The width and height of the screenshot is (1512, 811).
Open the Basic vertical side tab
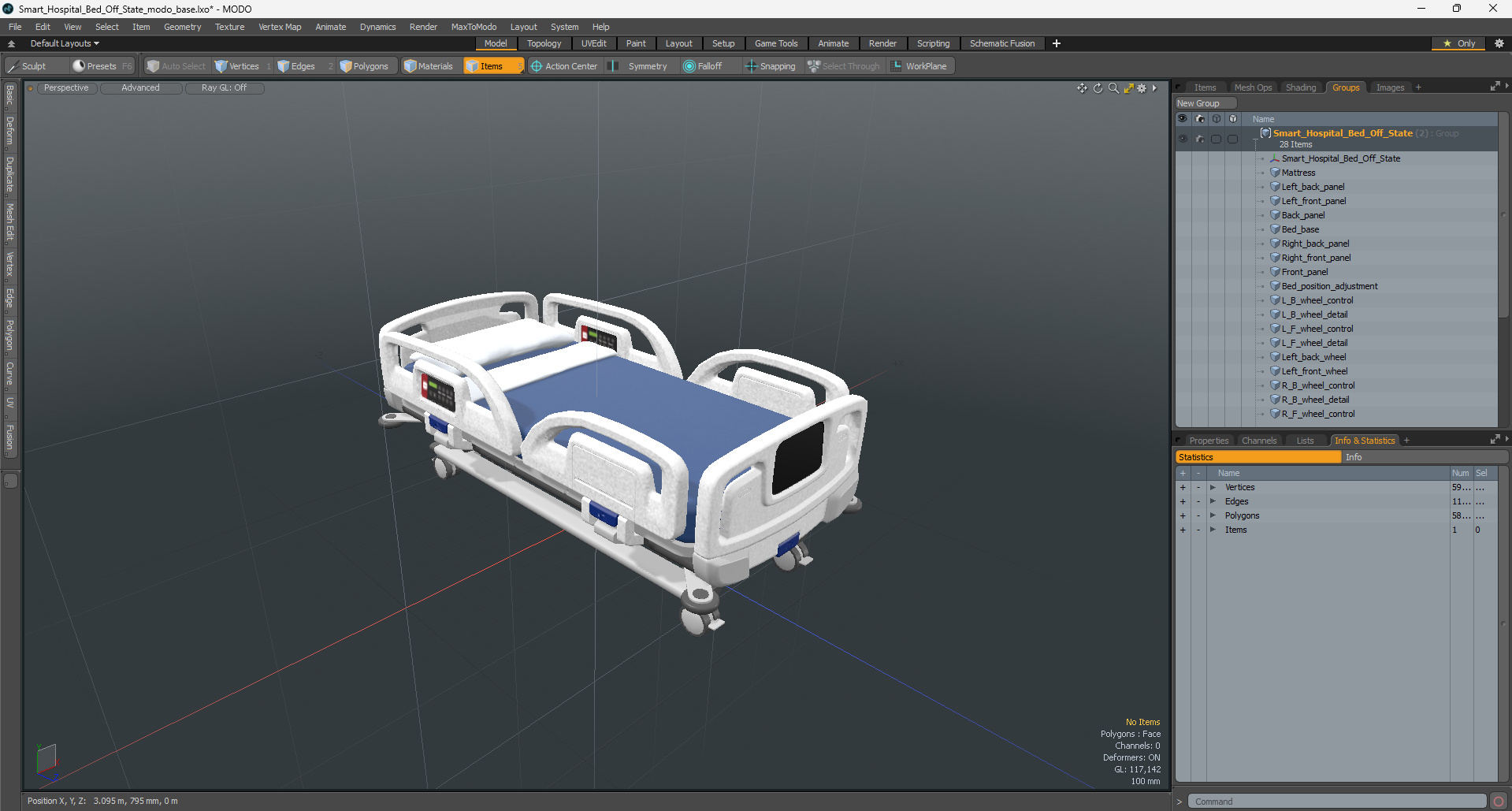click(x=10, y=96)
